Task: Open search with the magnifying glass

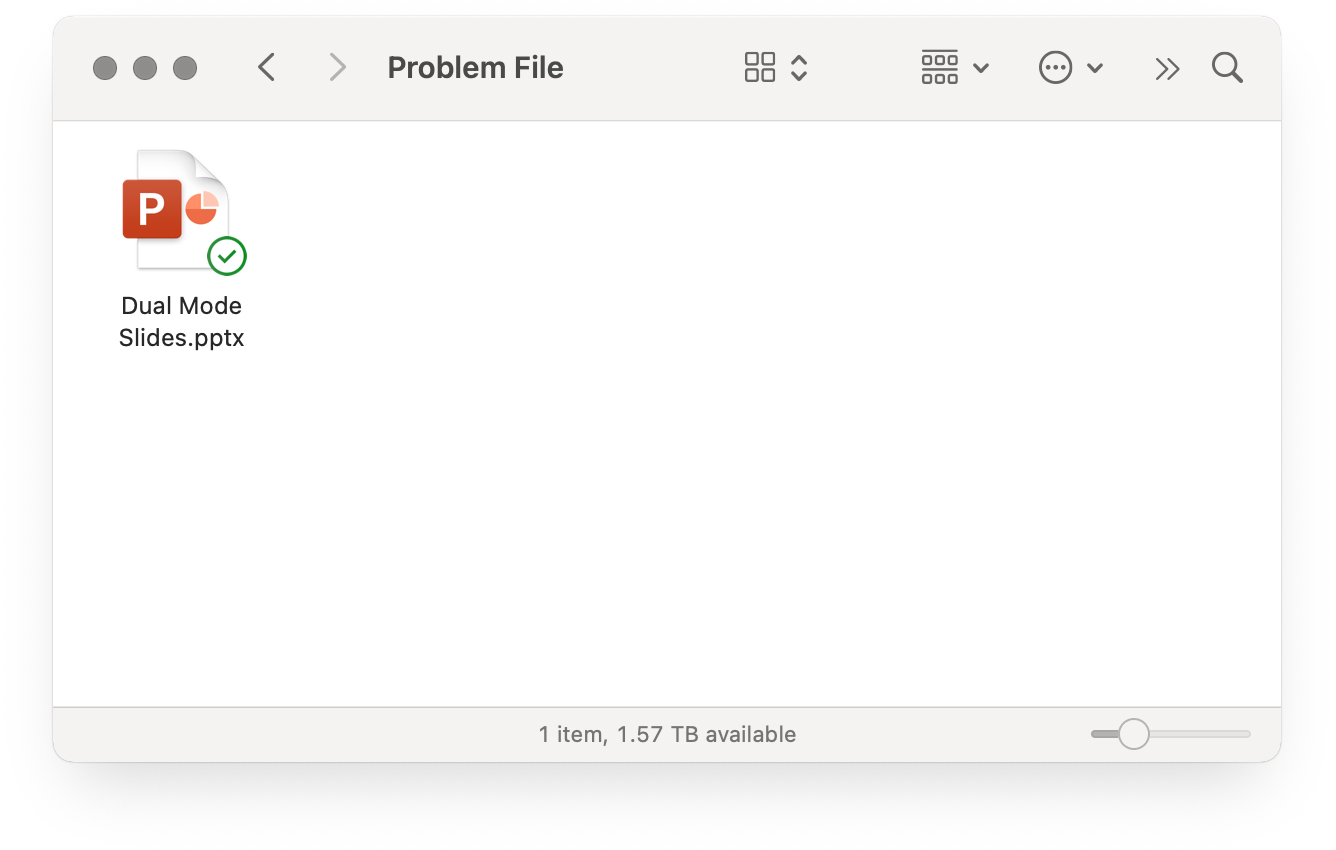Action: click(x=1227, y=68)
